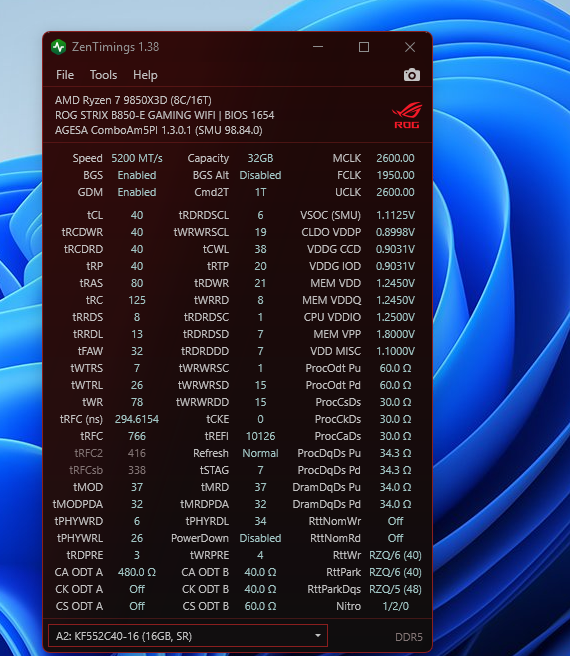The image size is (570, 656).
Task: Click the tWR value 78
Action: click(137, 402)
